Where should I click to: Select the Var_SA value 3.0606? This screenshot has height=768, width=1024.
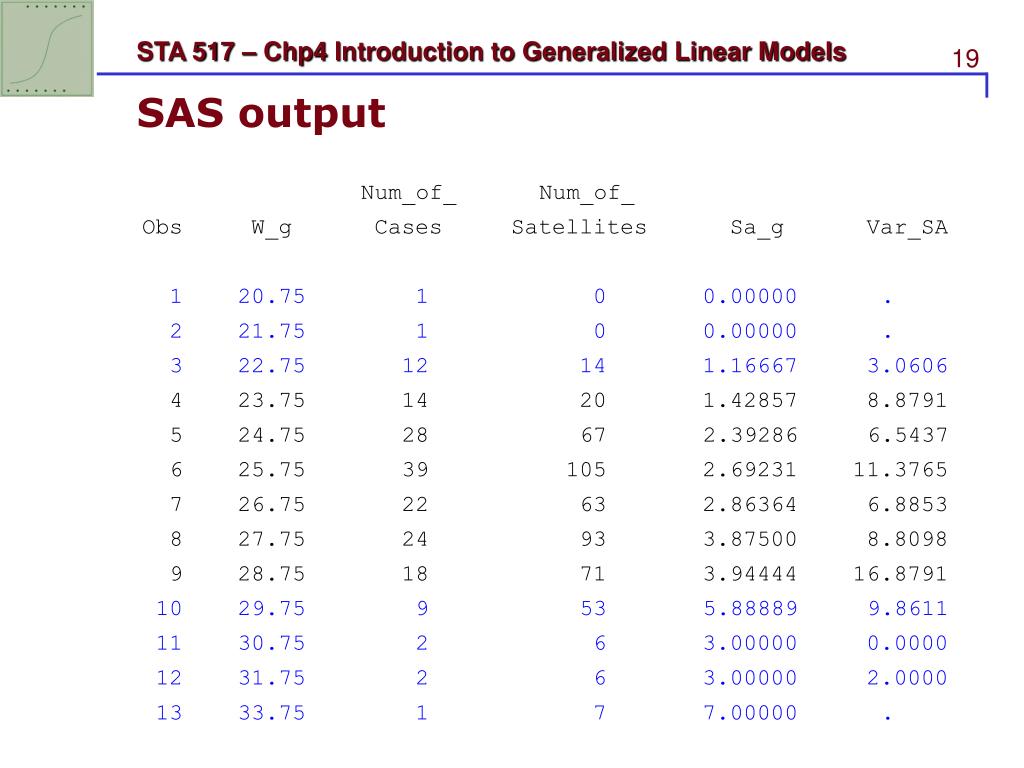pyautogui.click(x=908, y=366)
